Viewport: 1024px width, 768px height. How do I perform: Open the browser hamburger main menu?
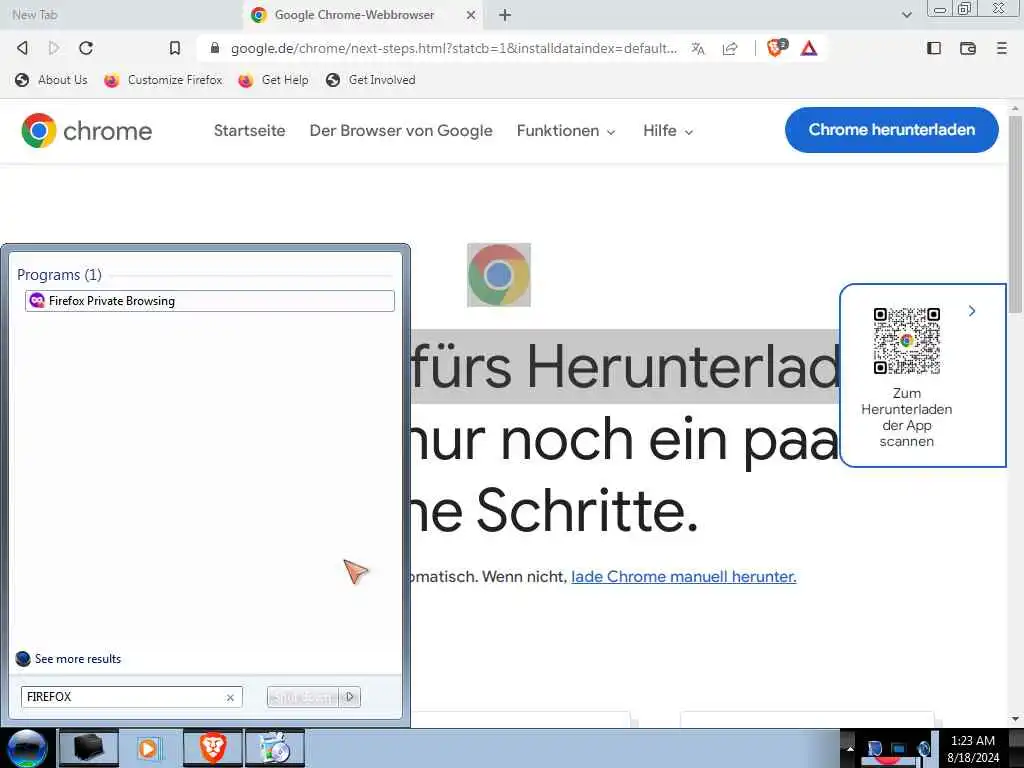(x=1001, y=48)
